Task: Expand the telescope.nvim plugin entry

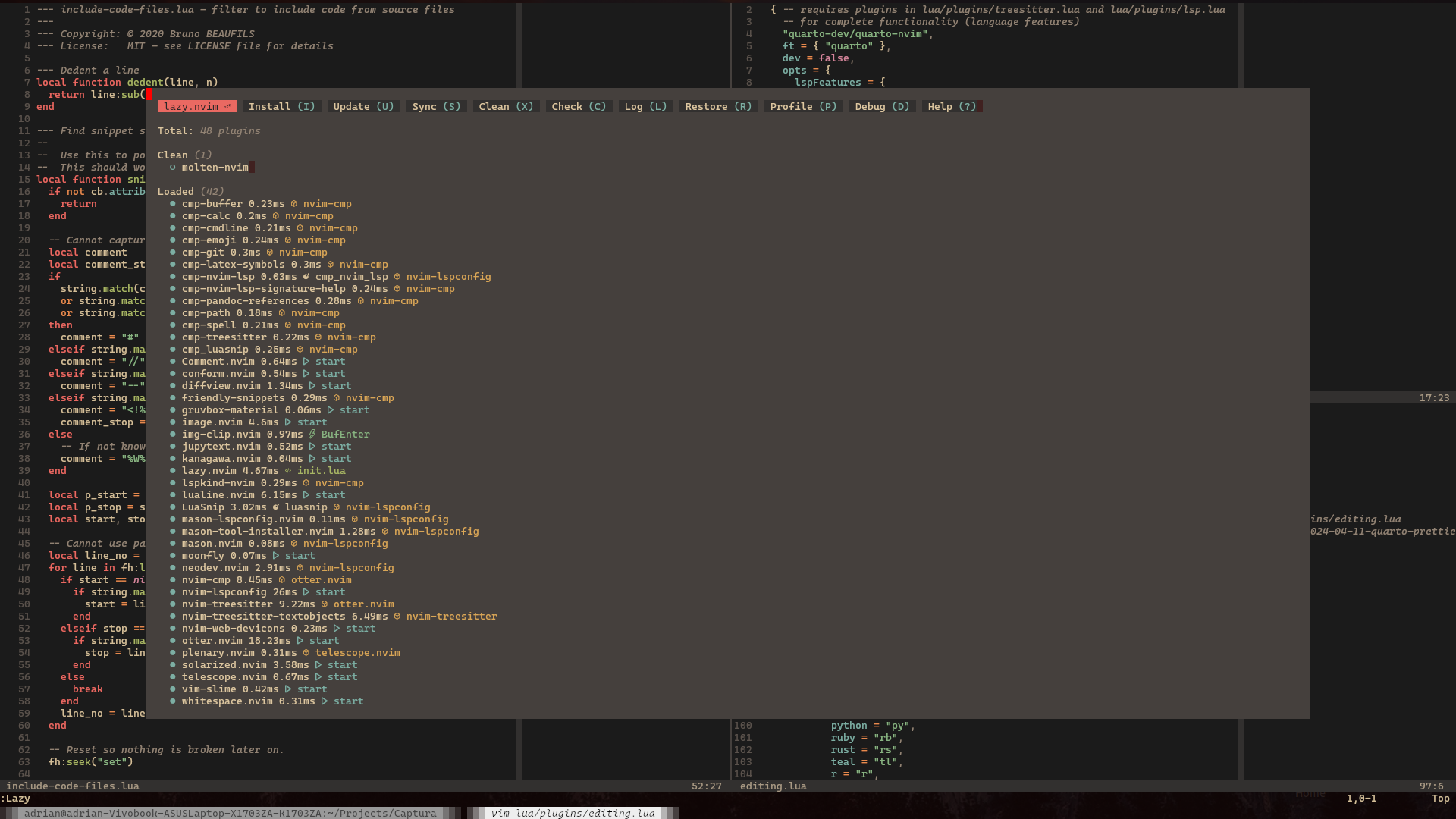Action: (x=224, y=677)
